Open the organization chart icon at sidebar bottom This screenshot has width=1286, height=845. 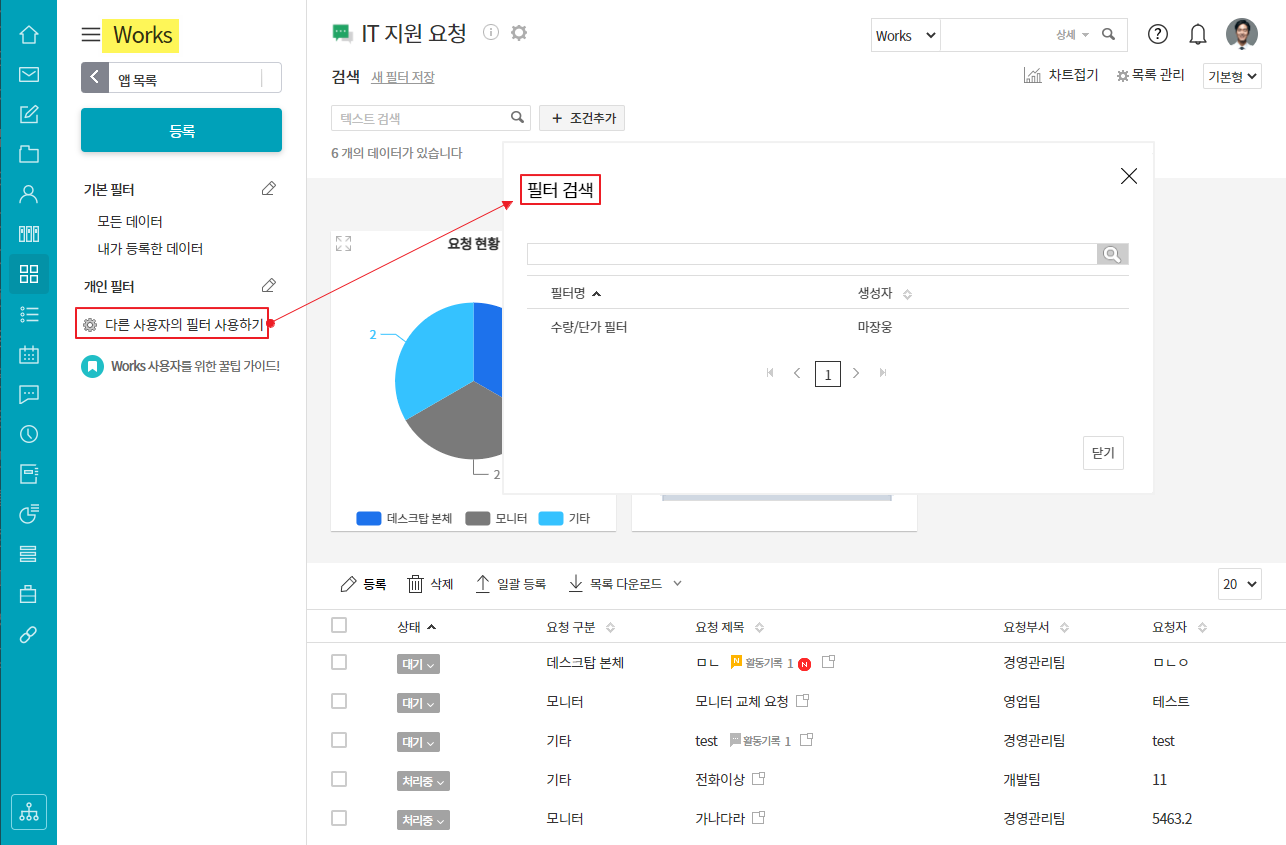29,812
